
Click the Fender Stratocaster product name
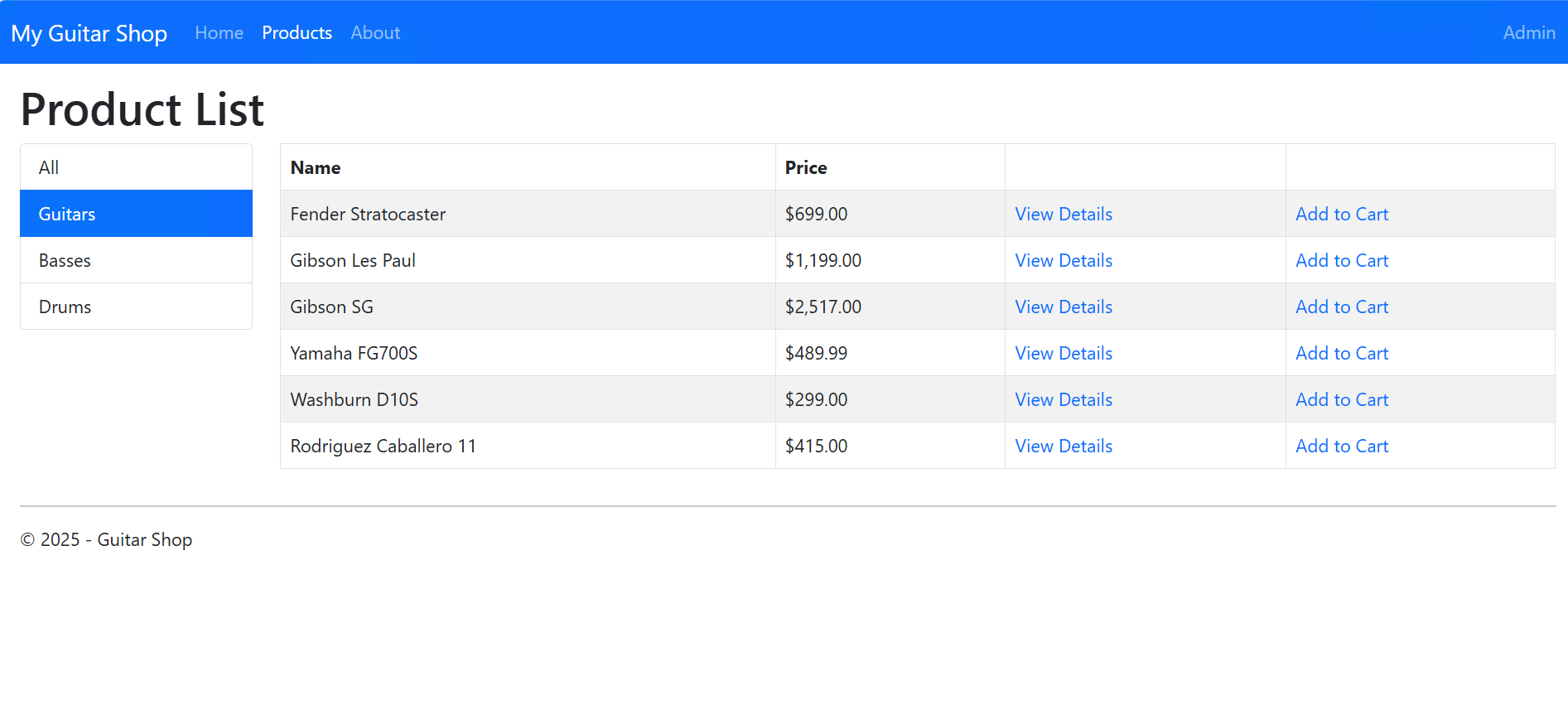point(368,214)
